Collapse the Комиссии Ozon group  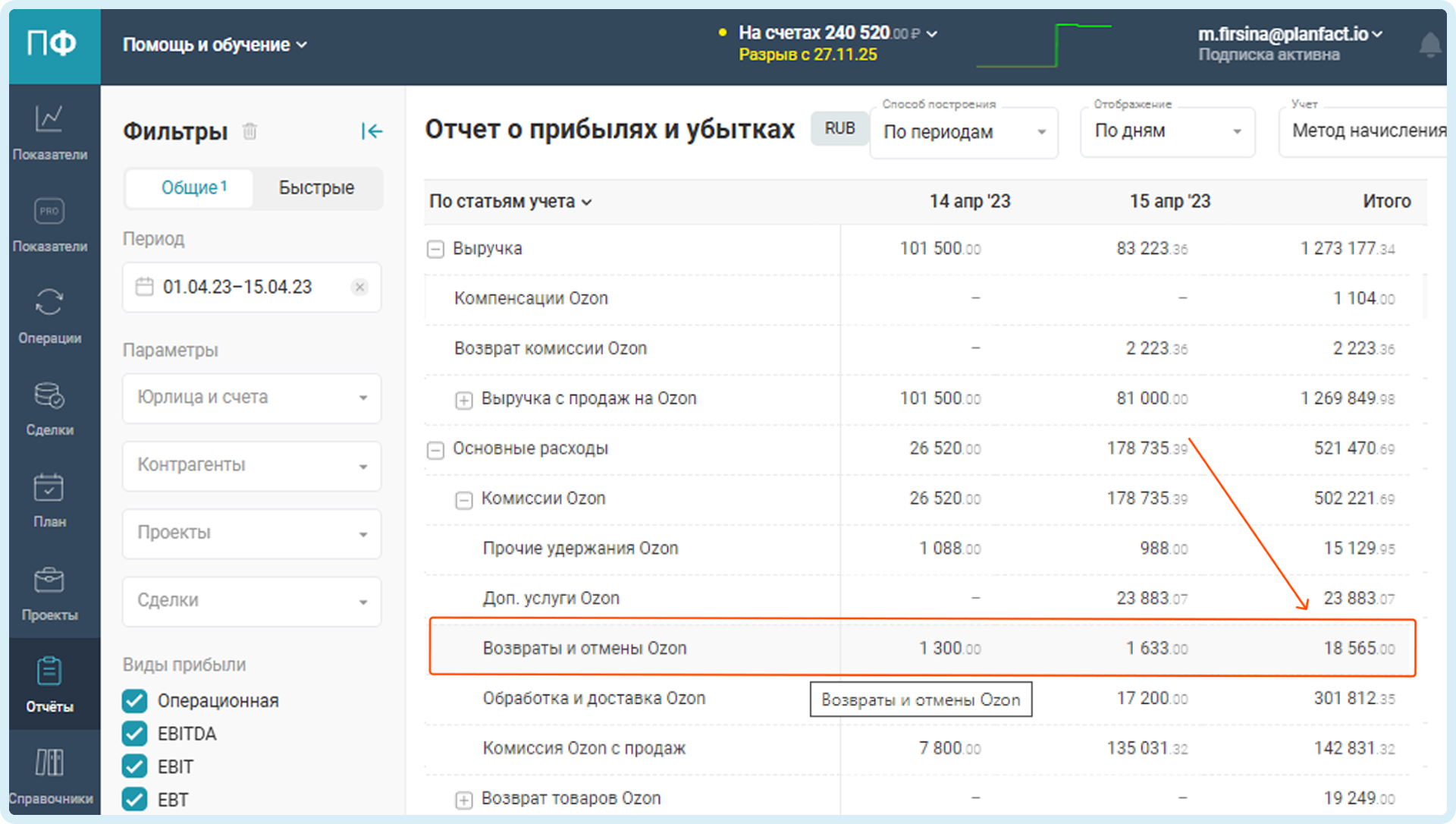click(463, 500)
